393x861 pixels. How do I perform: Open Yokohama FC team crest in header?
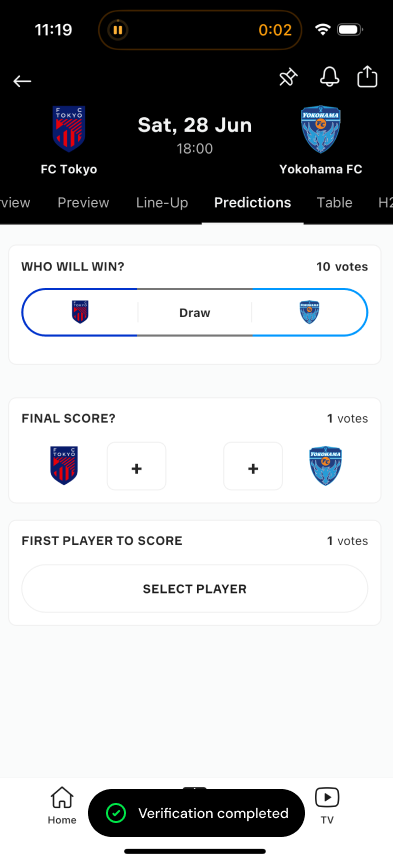coord(321,130)
